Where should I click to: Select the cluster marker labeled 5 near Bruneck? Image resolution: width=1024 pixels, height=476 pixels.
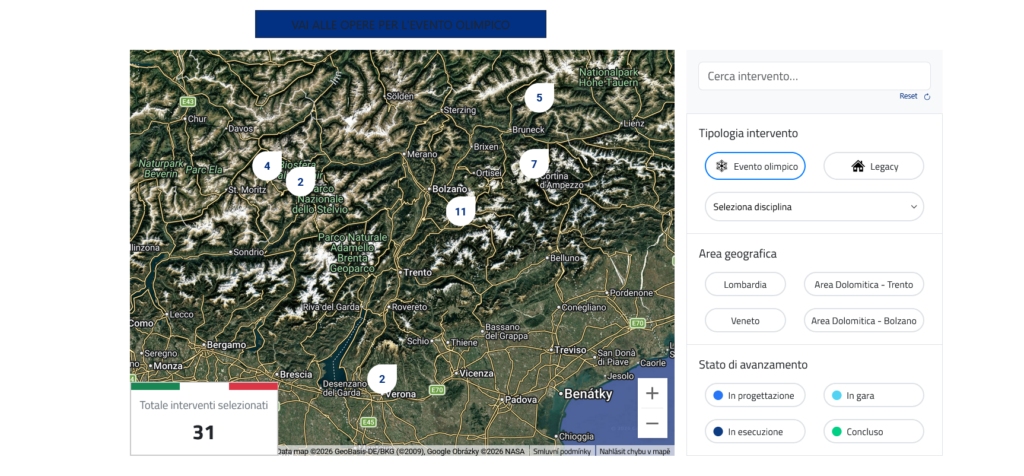539,98
